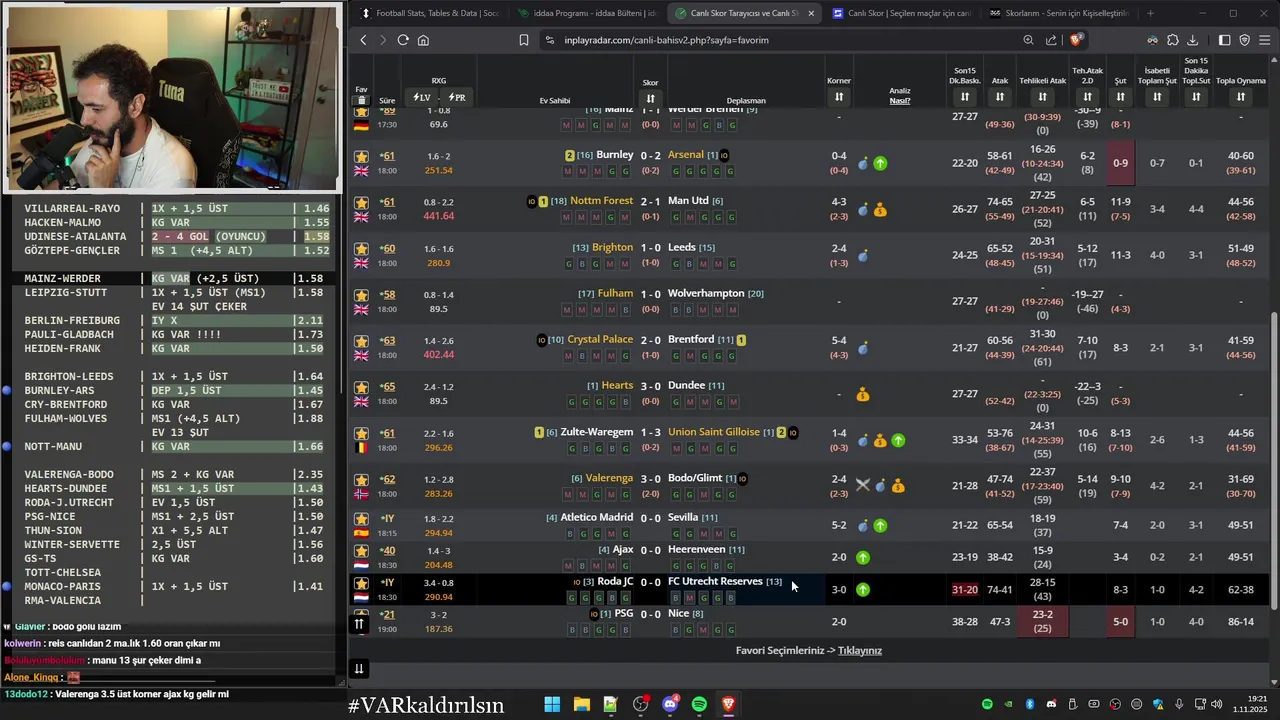Screen dimensions: 1280x720
Task: Open the Nasıl? analysis help link
Action: [900, 101]
